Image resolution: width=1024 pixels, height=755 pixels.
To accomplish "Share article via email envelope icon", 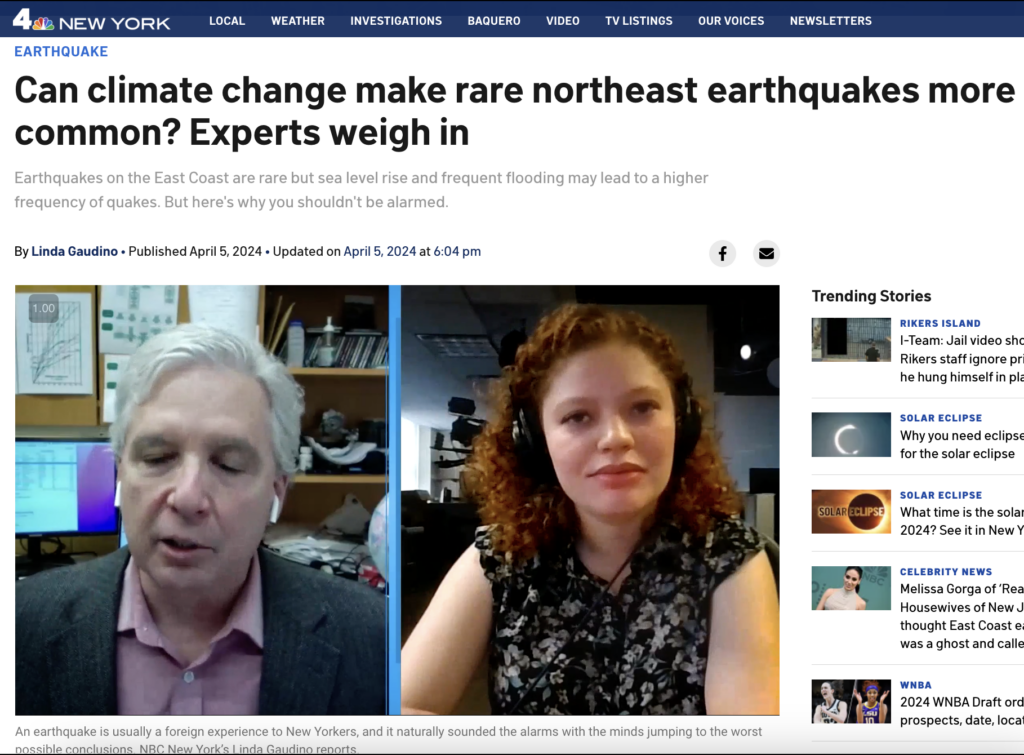I will click(766, 253).
